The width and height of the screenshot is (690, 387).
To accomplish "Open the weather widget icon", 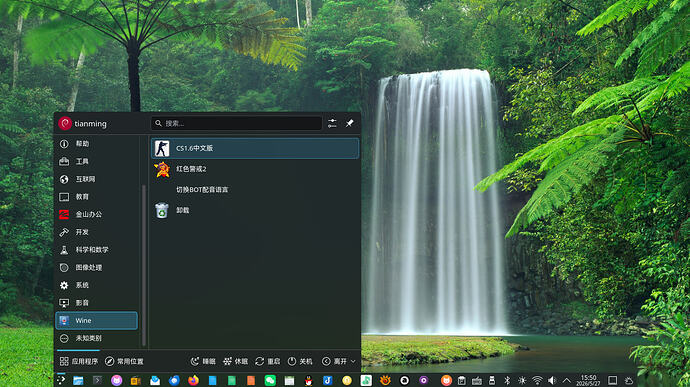I will coord(629,380).
